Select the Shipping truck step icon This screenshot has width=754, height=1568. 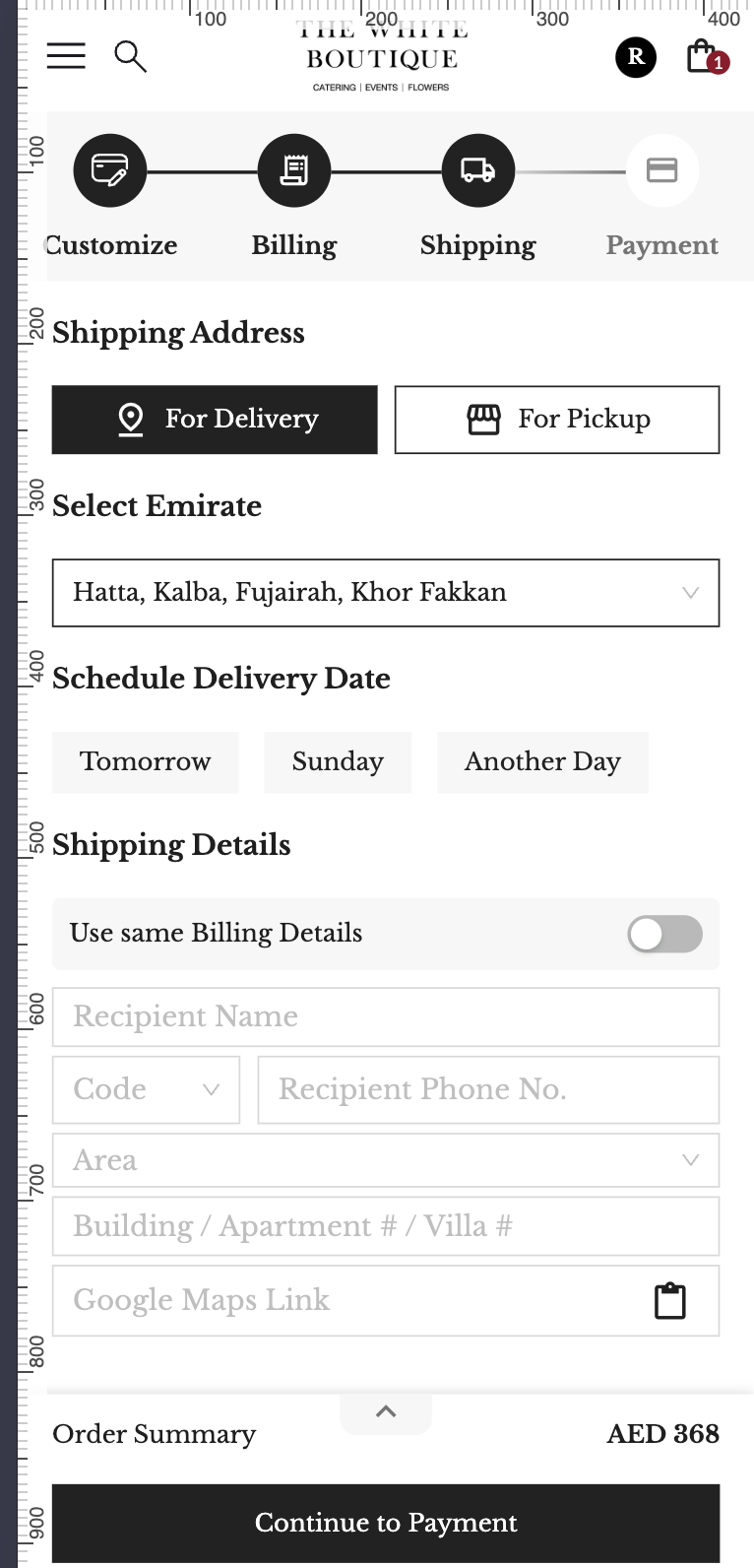click(478, 170)
